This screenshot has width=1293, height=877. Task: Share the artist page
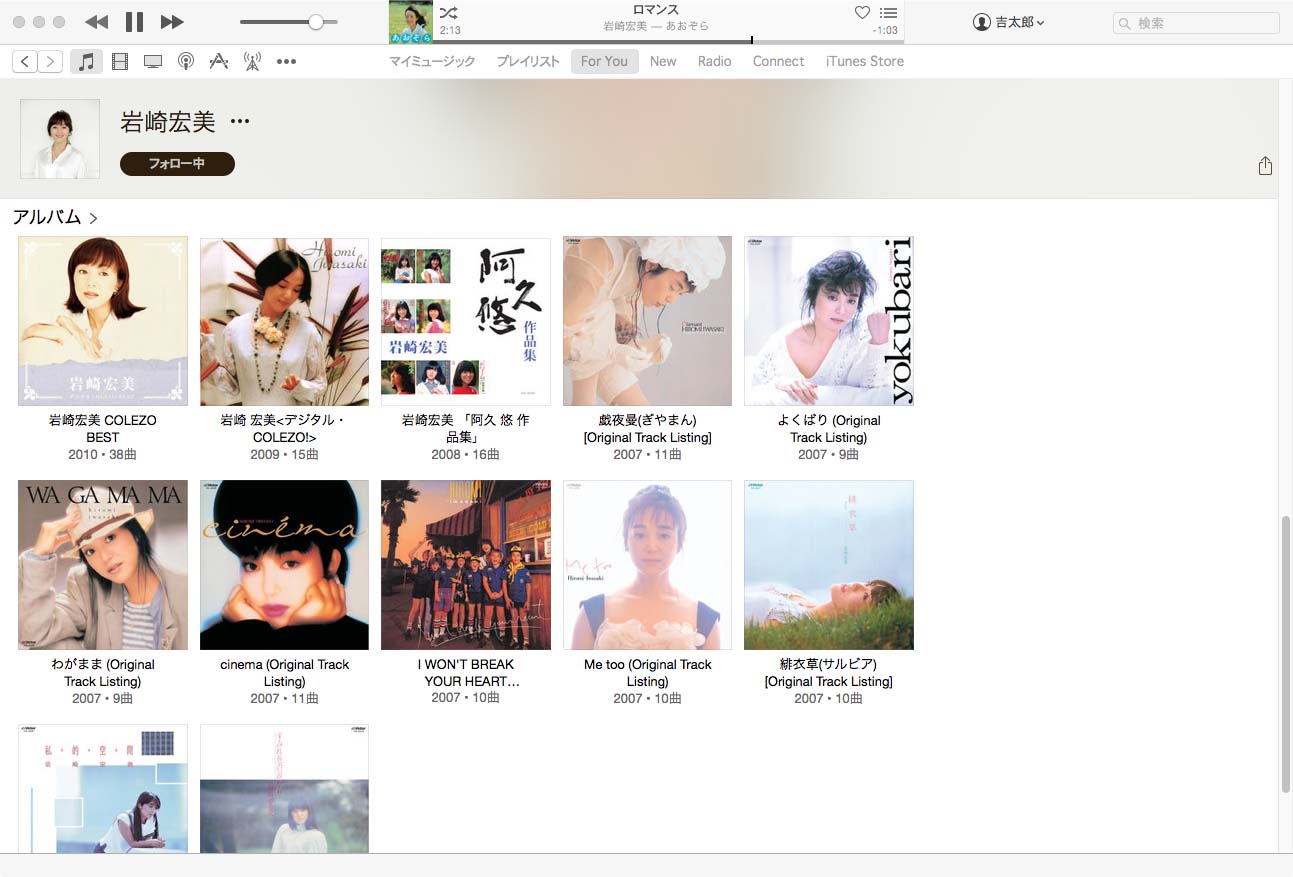1265,166
